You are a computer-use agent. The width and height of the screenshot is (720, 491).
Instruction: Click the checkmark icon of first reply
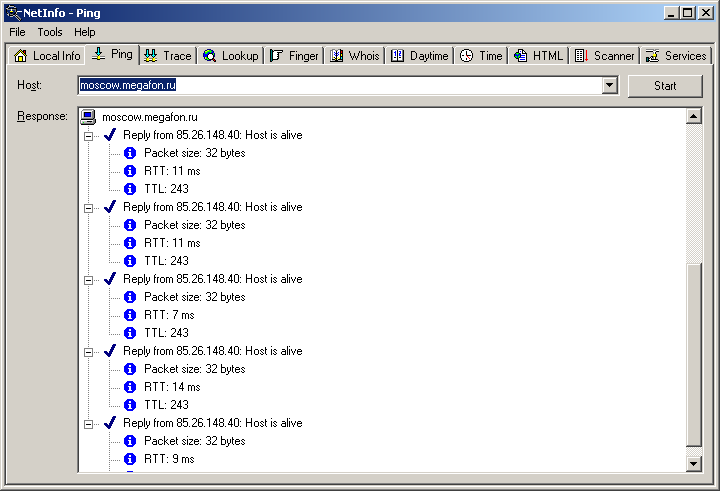[x=110, y=135]
